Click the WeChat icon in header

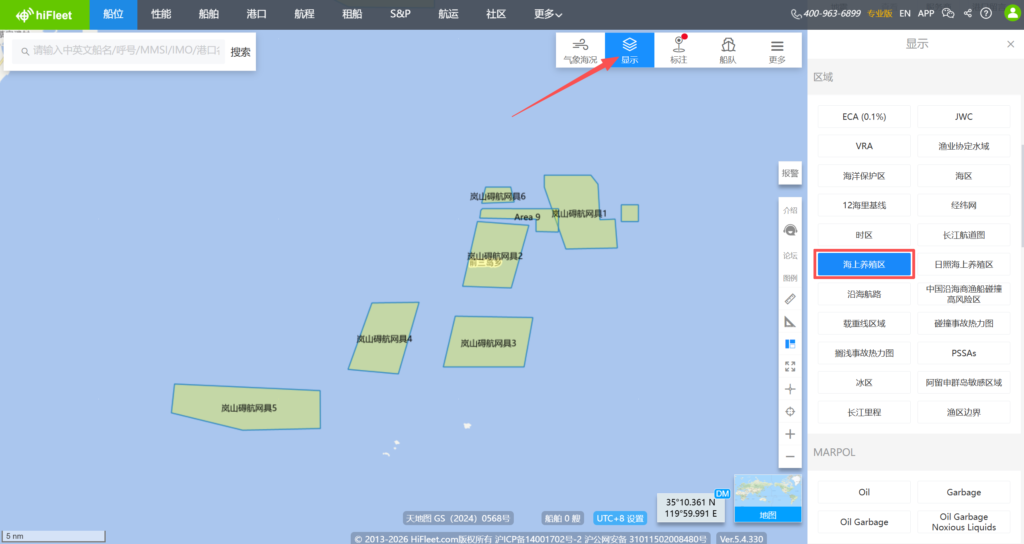pyautogui.click(x=949, y=14)
